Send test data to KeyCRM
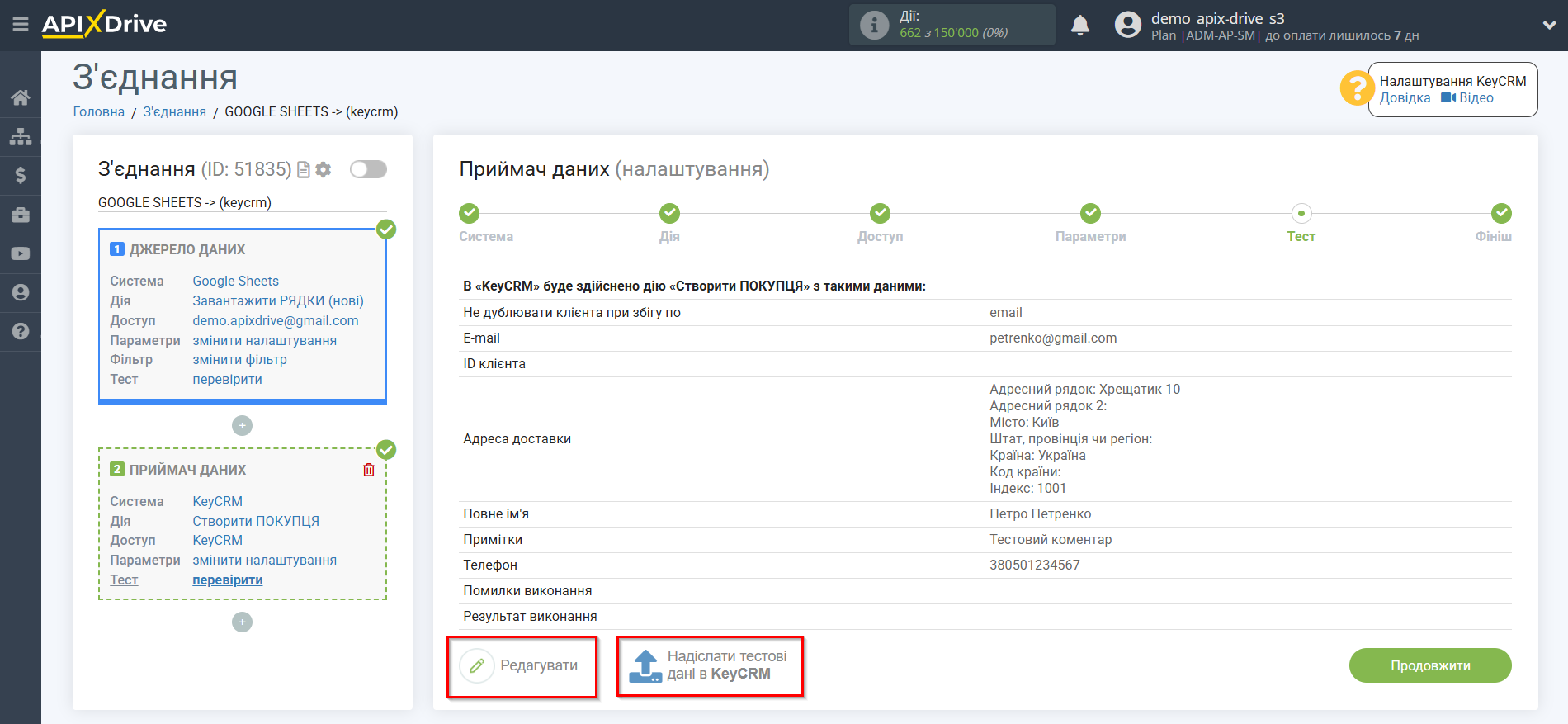Screen dimensions: 1568x724 pos(710,666)
